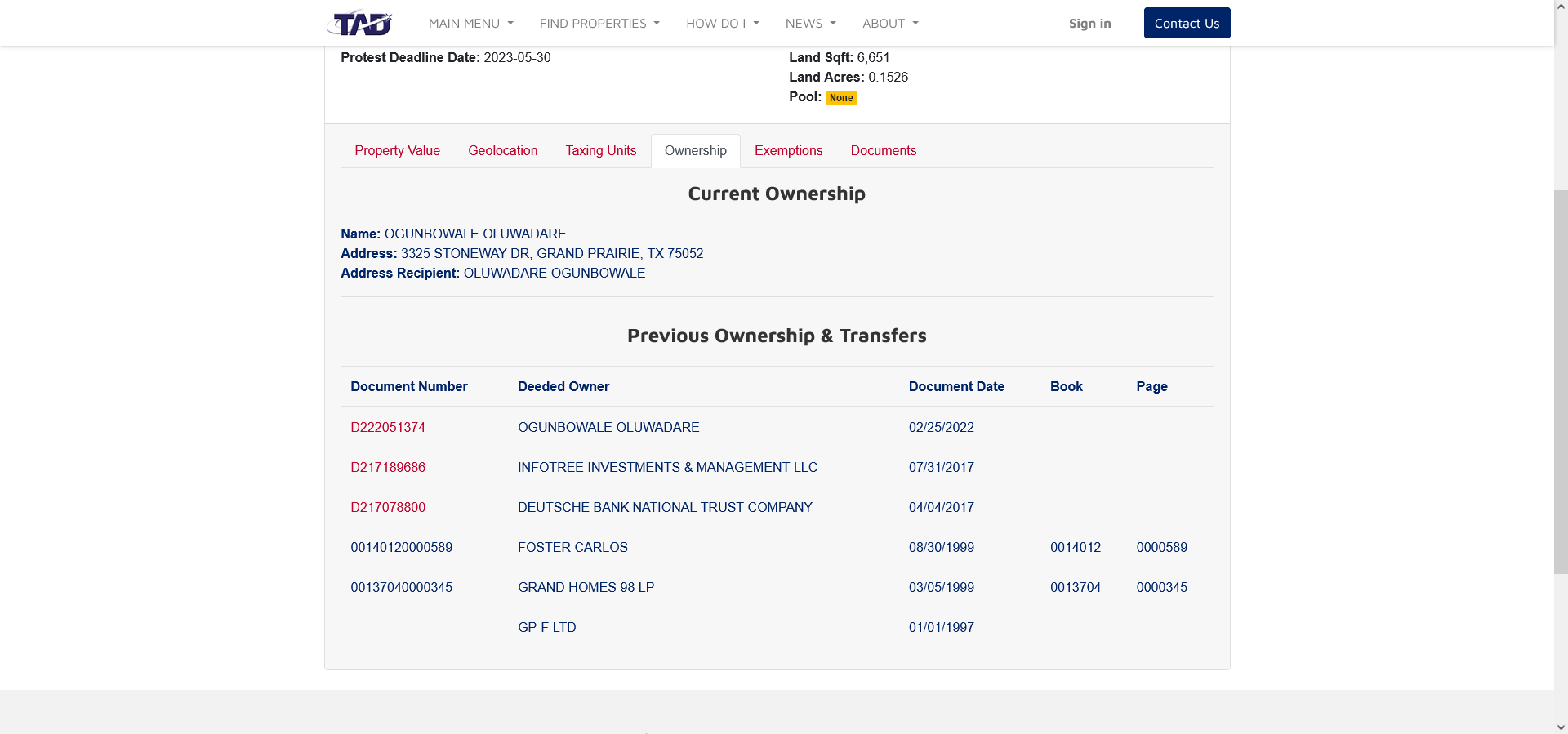The image size is (1568, 734).
Task: Click page number 0000345
Action: (x=1161, y=587)
